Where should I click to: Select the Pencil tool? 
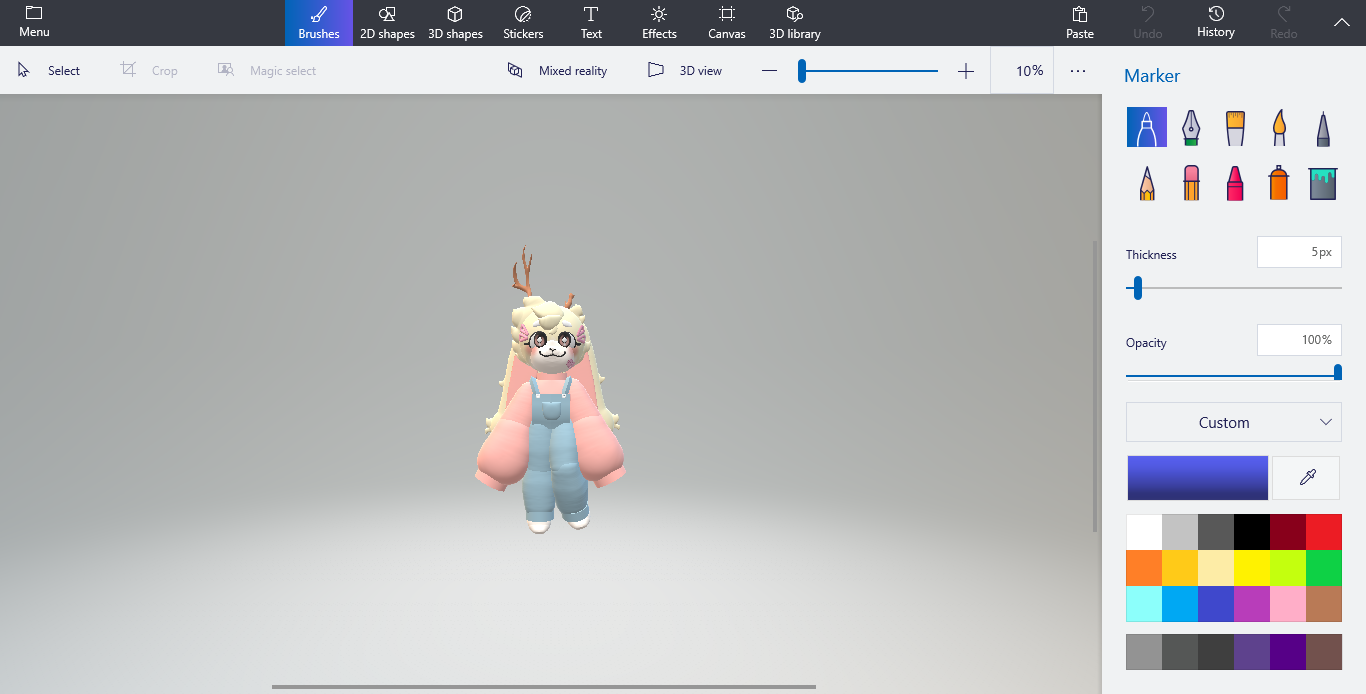point(1147,183)
